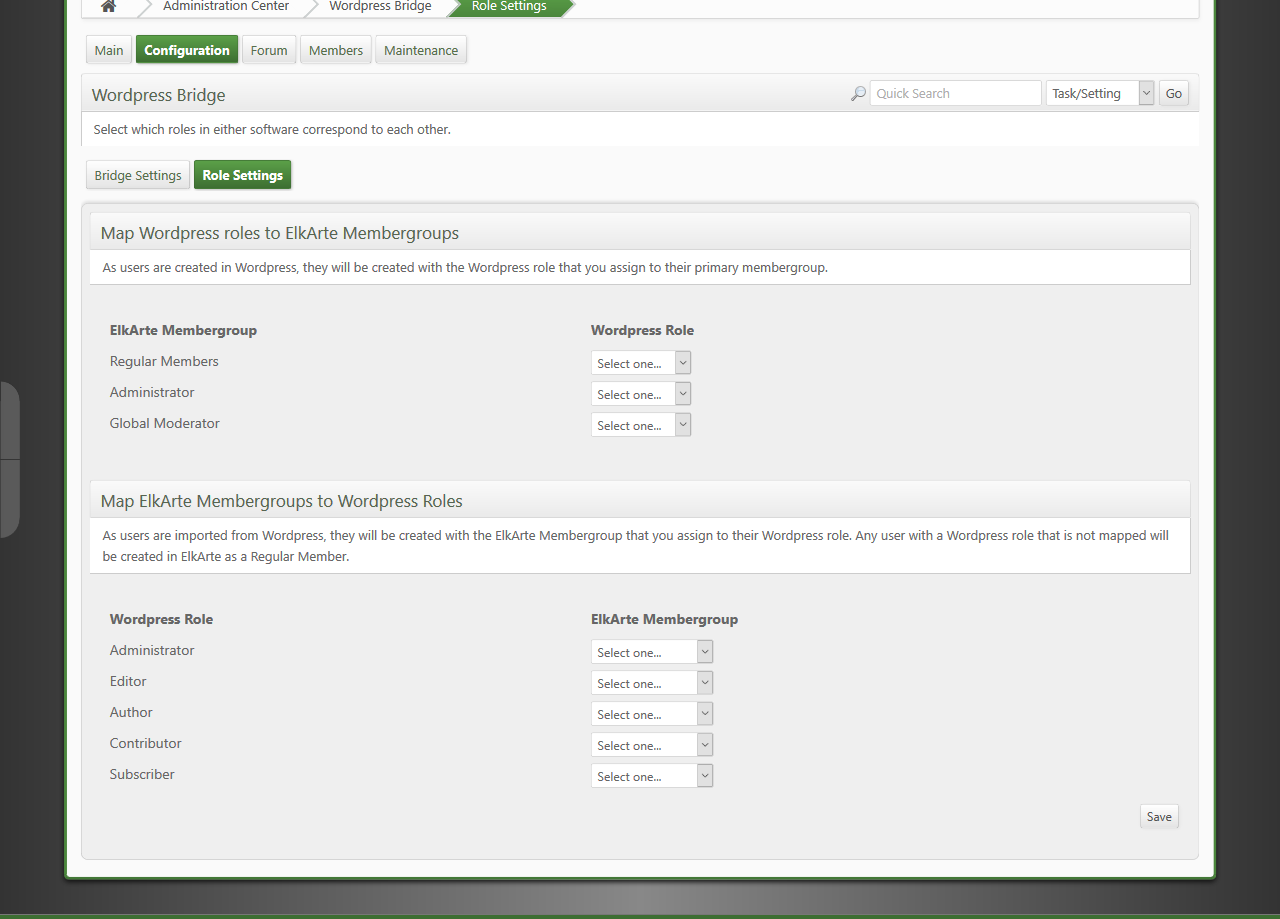Open Wordpress role dropdown for Administrator membergroup
The height and width of the screenshot is (919, 1280).
tap(641, 394)
